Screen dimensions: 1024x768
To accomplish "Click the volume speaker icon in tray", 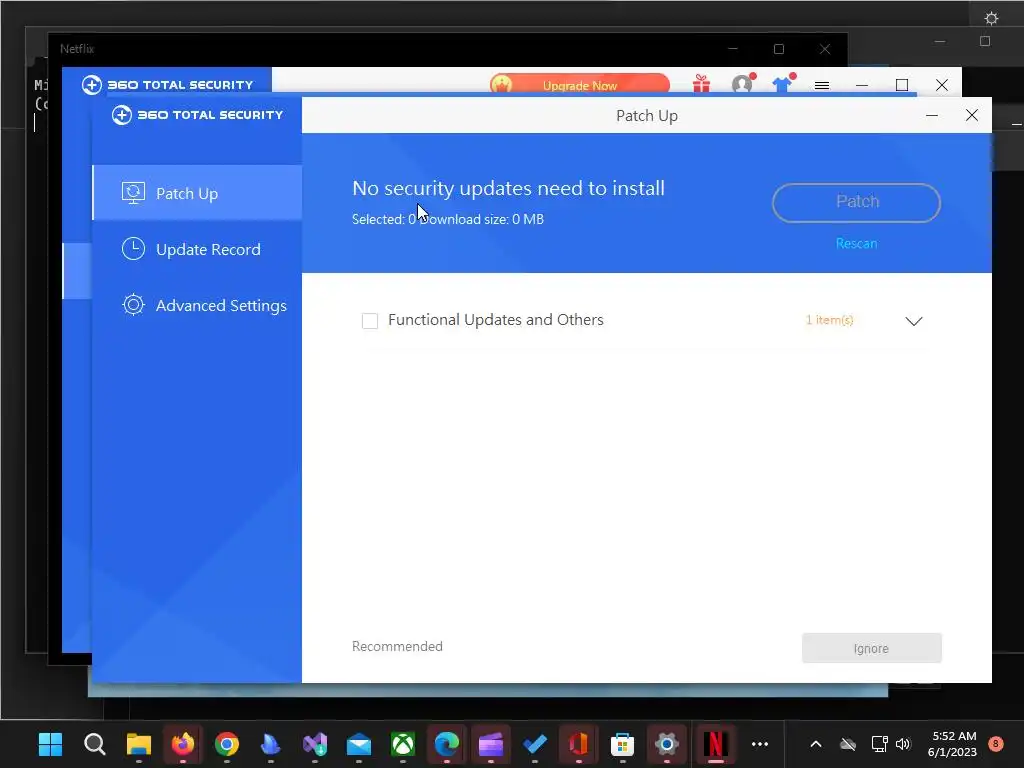I will [x=903, y=744].
